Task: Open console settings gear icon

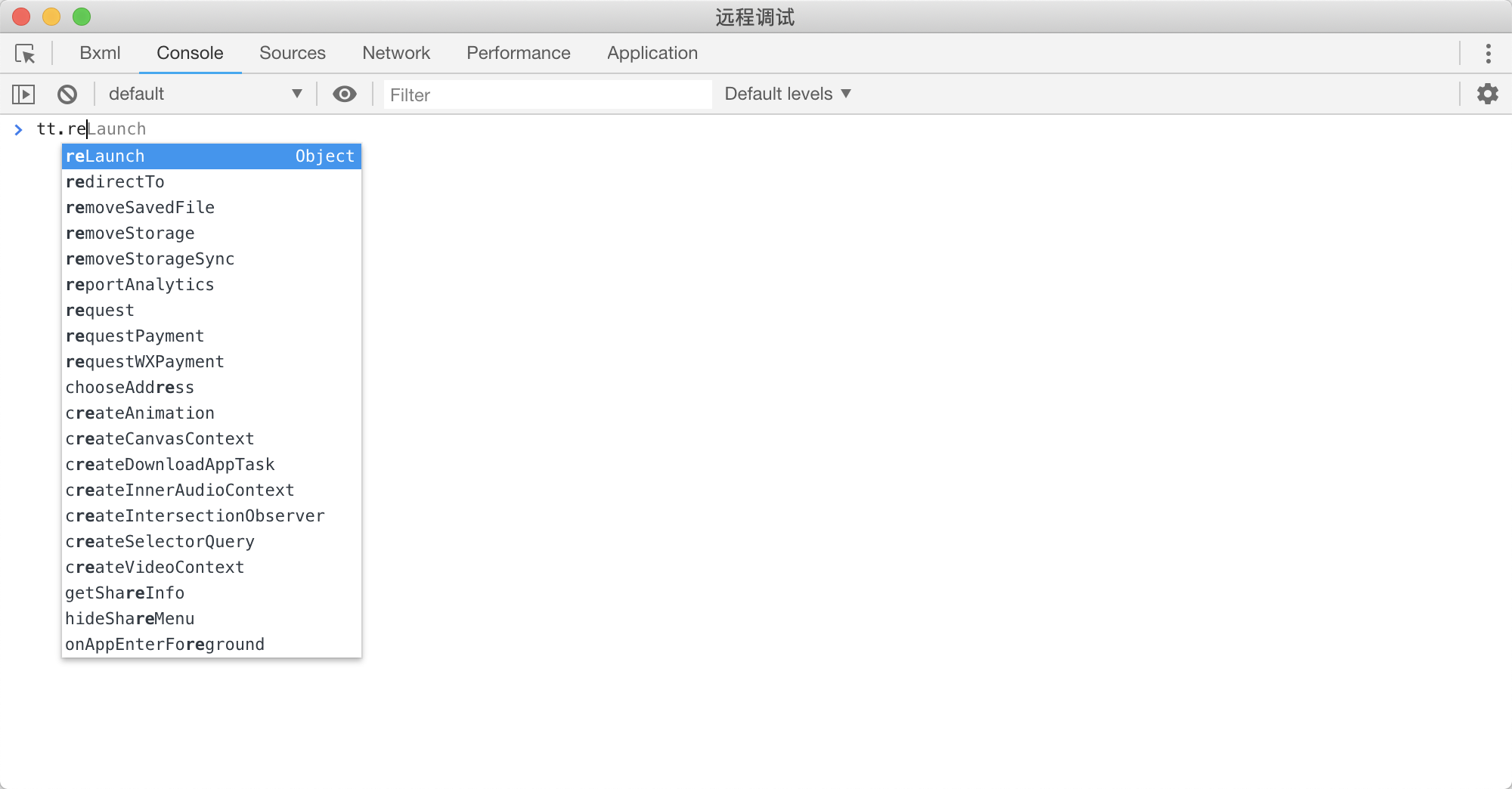Action: [1487, 94]
